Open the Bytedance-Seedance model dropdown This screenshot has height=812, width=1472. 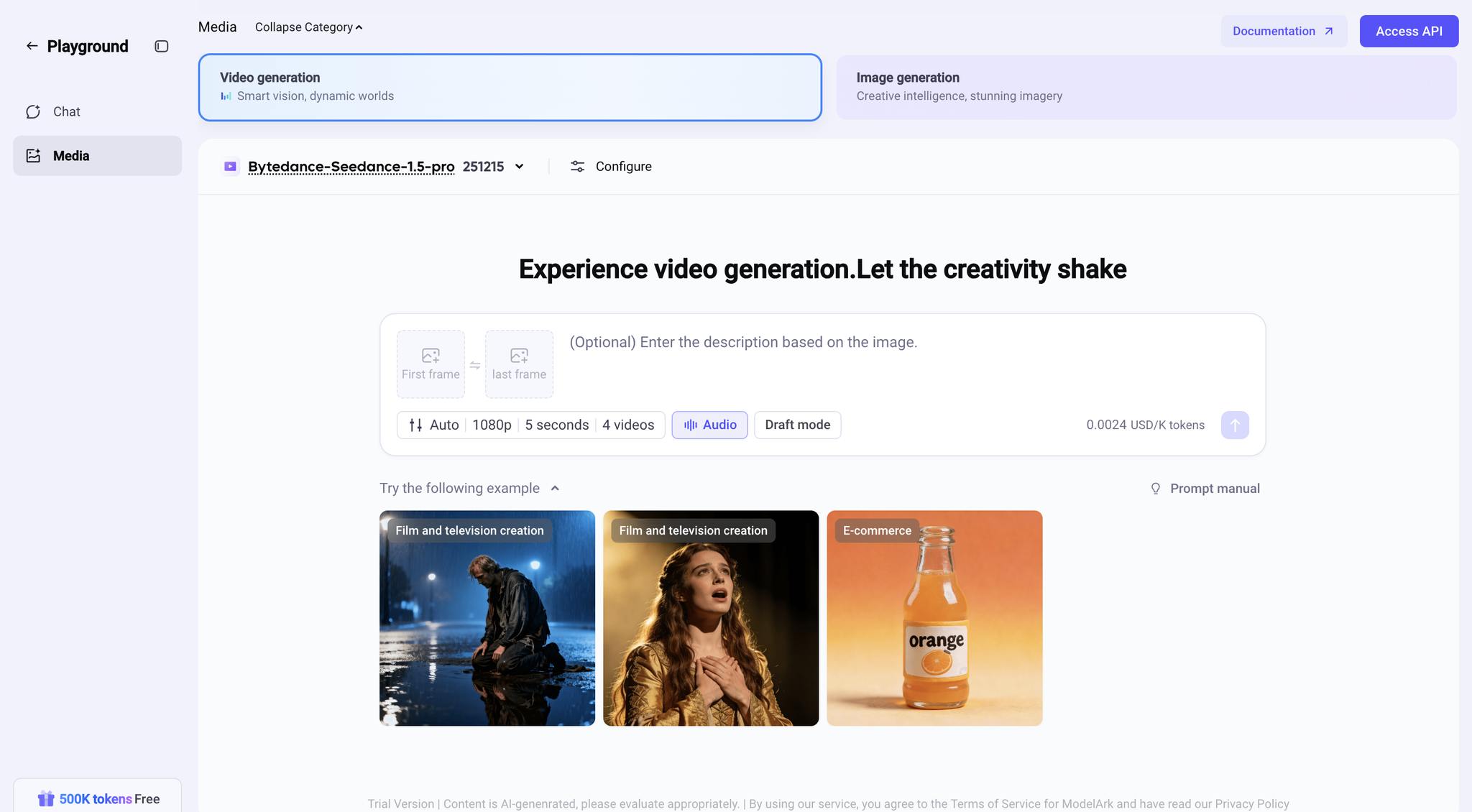coord(519,167)
